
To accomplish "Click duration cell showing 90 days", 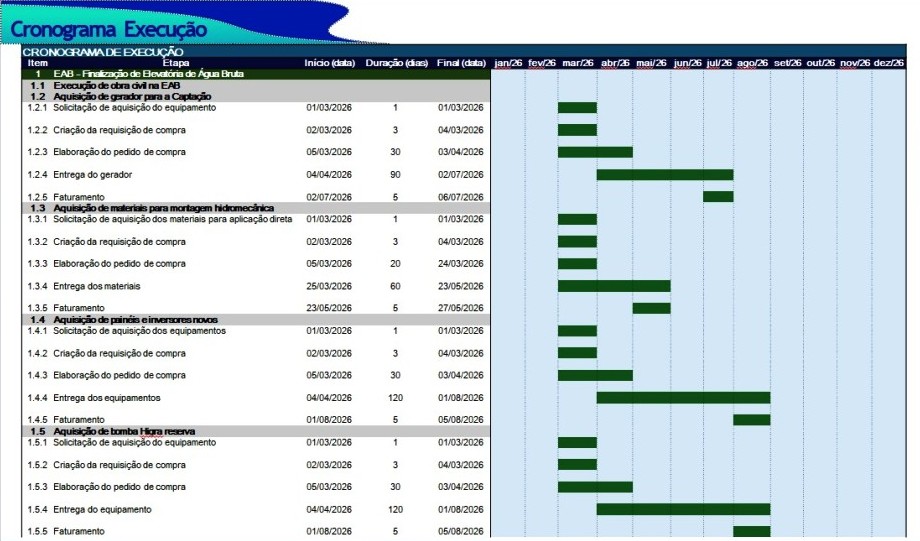I will coord(395,175).
